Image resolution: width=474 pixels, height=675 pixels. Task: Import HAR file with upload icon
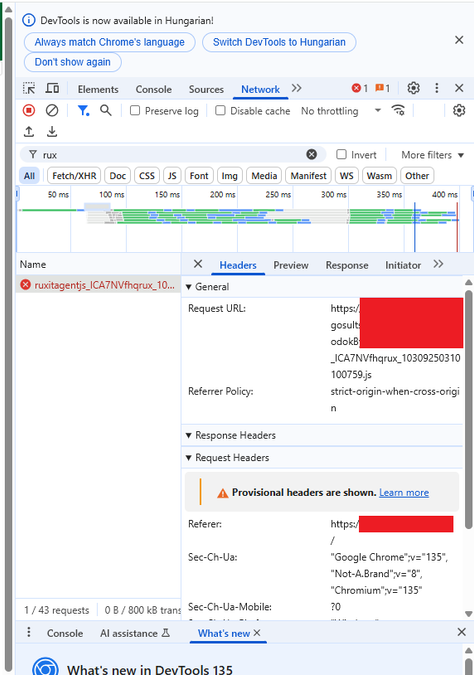point(29,131)
